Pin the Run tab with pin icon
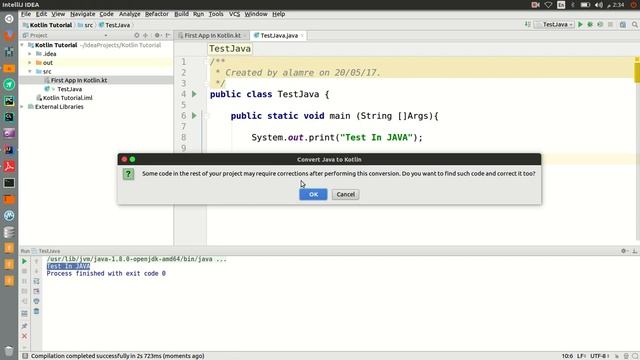 pyautogui.click(x=24, y=326)
